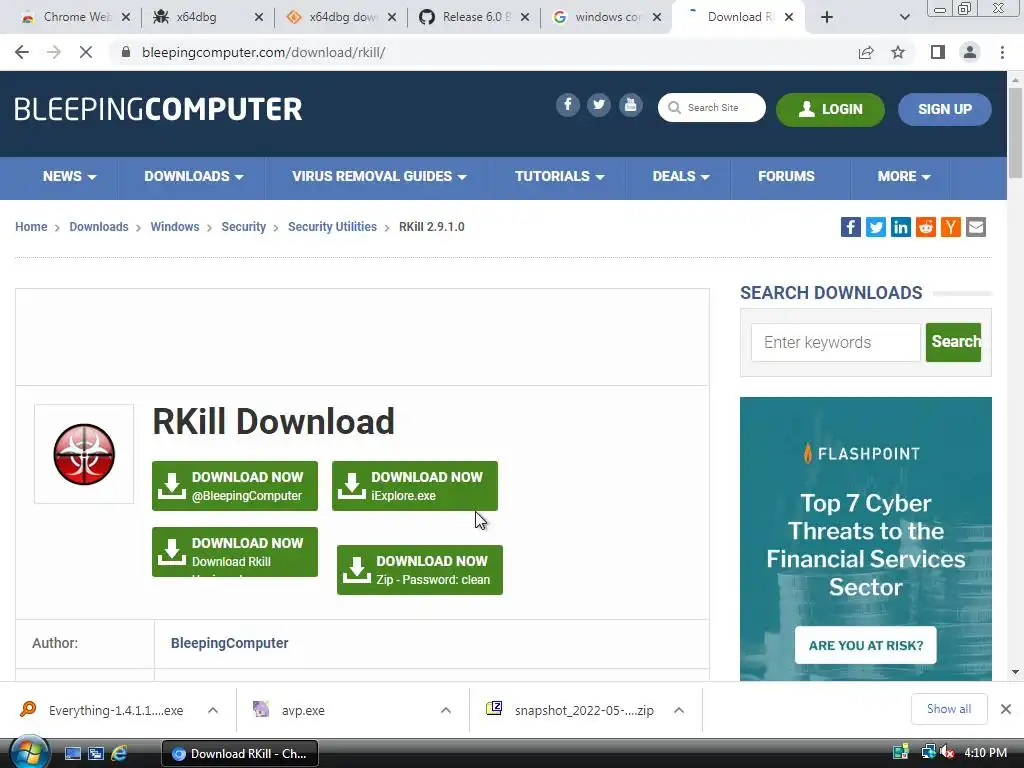Click third Download Rkill green button
1024x768 pixels.
(x=234, y=552)
